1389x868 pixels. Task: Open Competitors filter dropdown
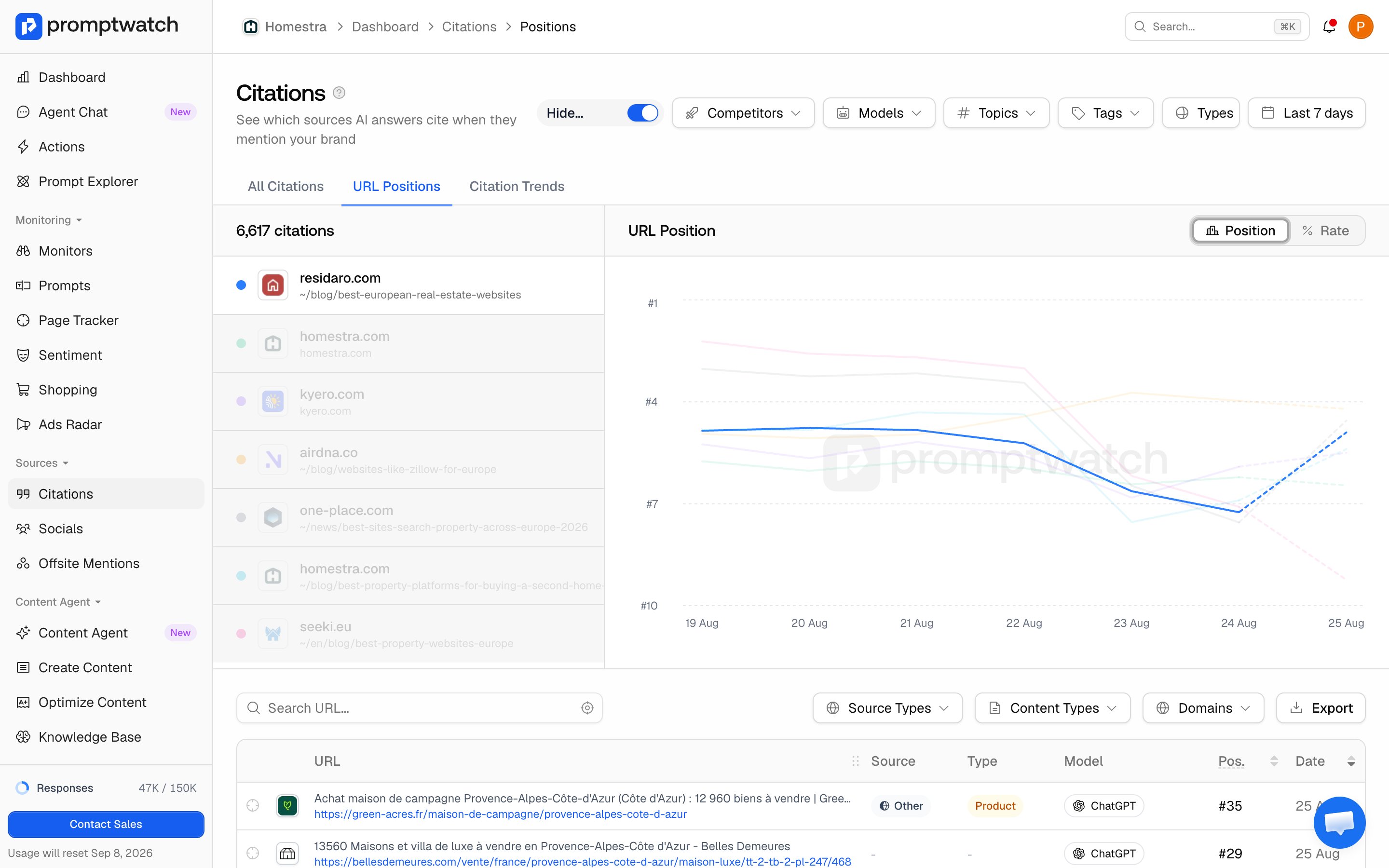tap(743, 113)
